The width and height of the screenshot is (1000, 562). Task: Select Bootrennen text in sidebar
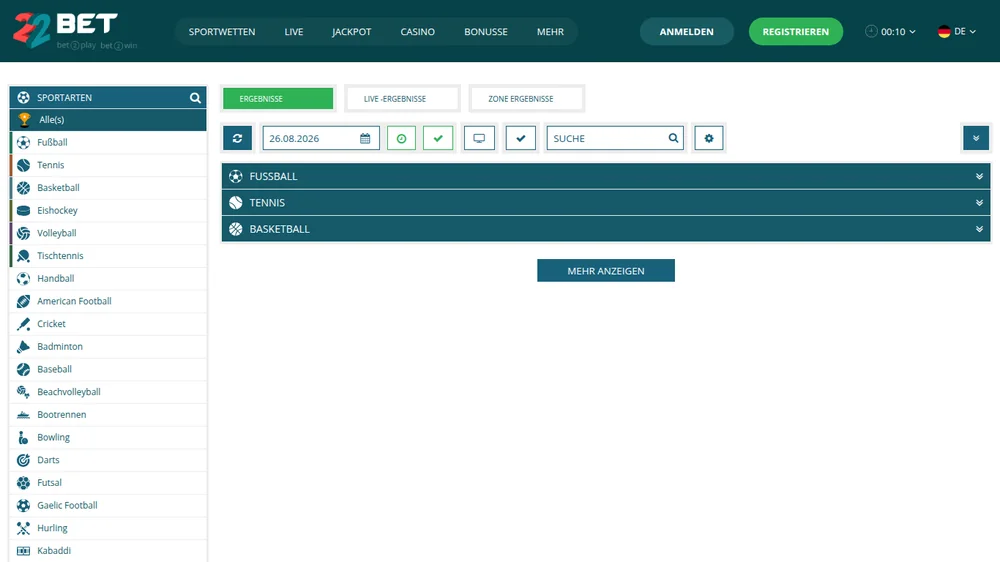click(x=61, y=415)
